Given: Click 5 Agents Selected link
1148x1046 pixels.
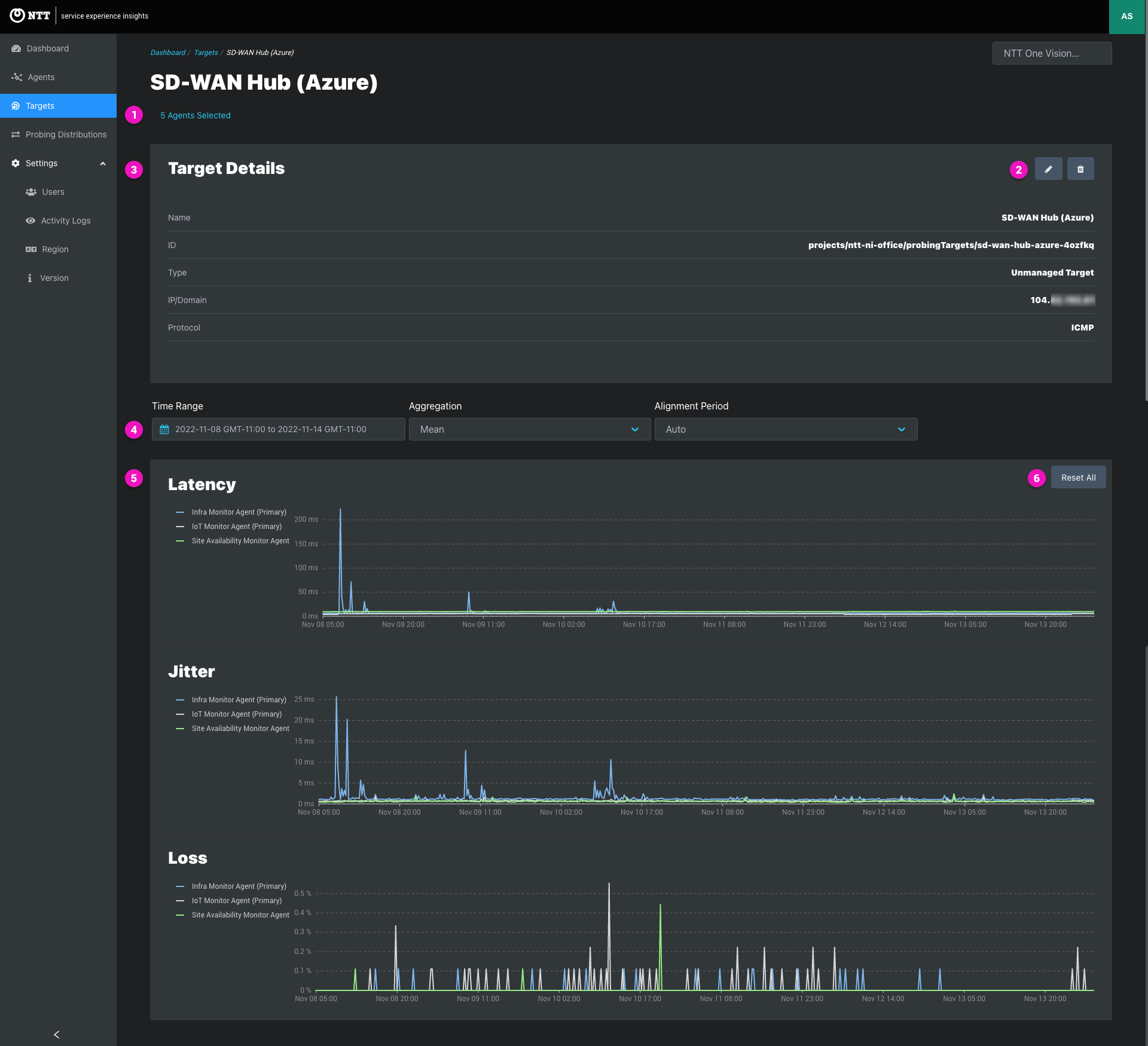Looking at the screenshot, I should click(x=195, y=115).
